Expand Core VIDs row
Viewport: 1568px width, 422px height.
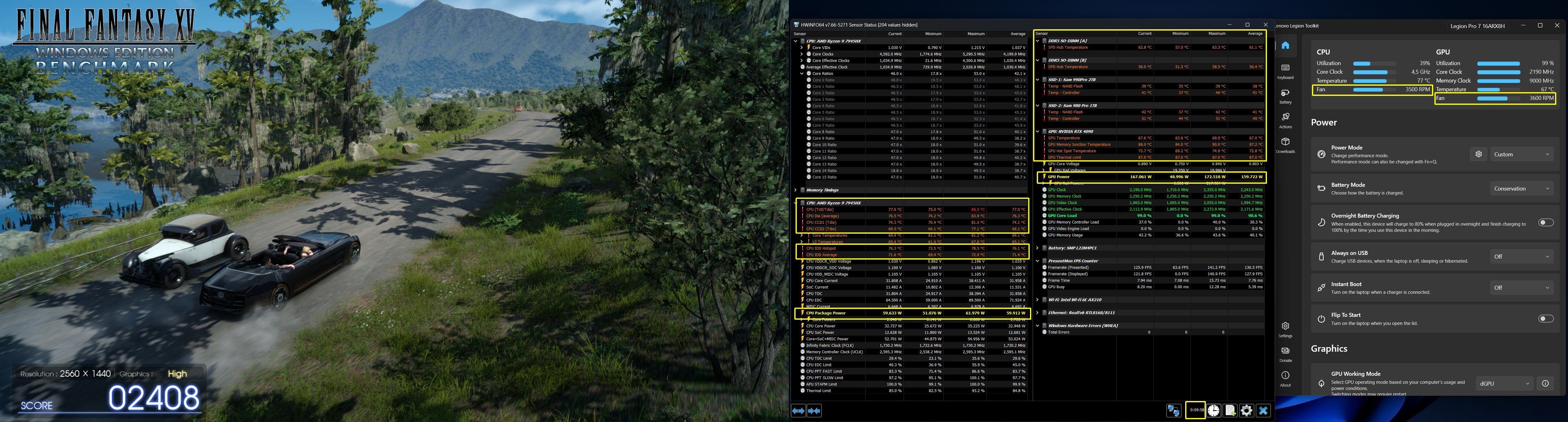pyautogui.click(x=802, y=47)
